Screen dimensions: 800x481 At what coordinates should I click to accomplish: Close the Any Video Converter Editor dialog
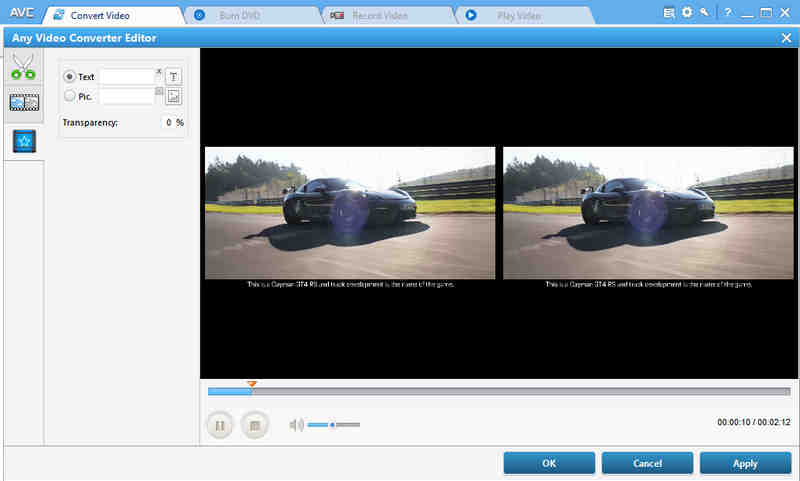click(786, 38)
